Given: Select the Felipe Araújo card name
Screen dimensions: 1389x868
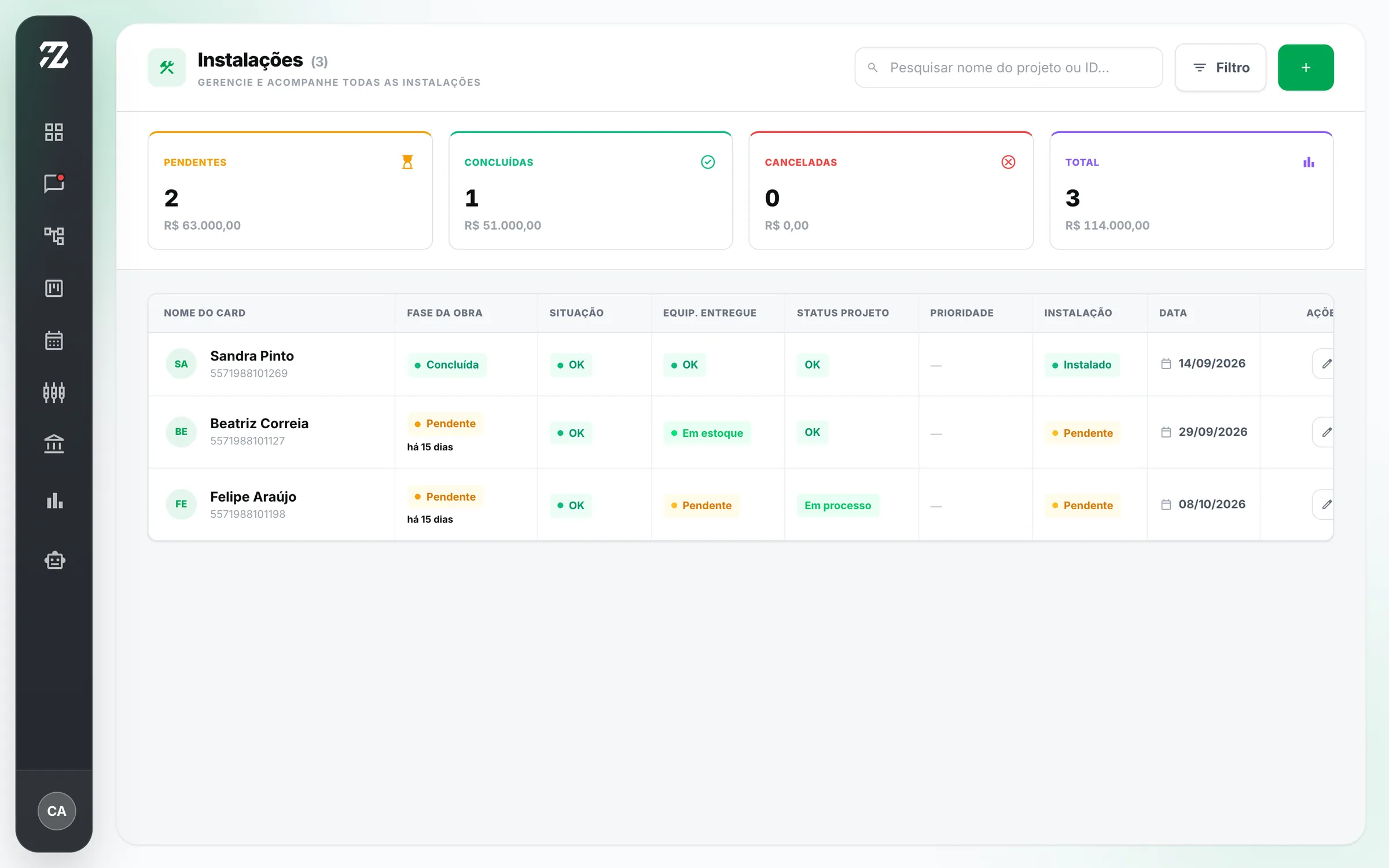Looking at the screenshot, I should pos(253,497).
